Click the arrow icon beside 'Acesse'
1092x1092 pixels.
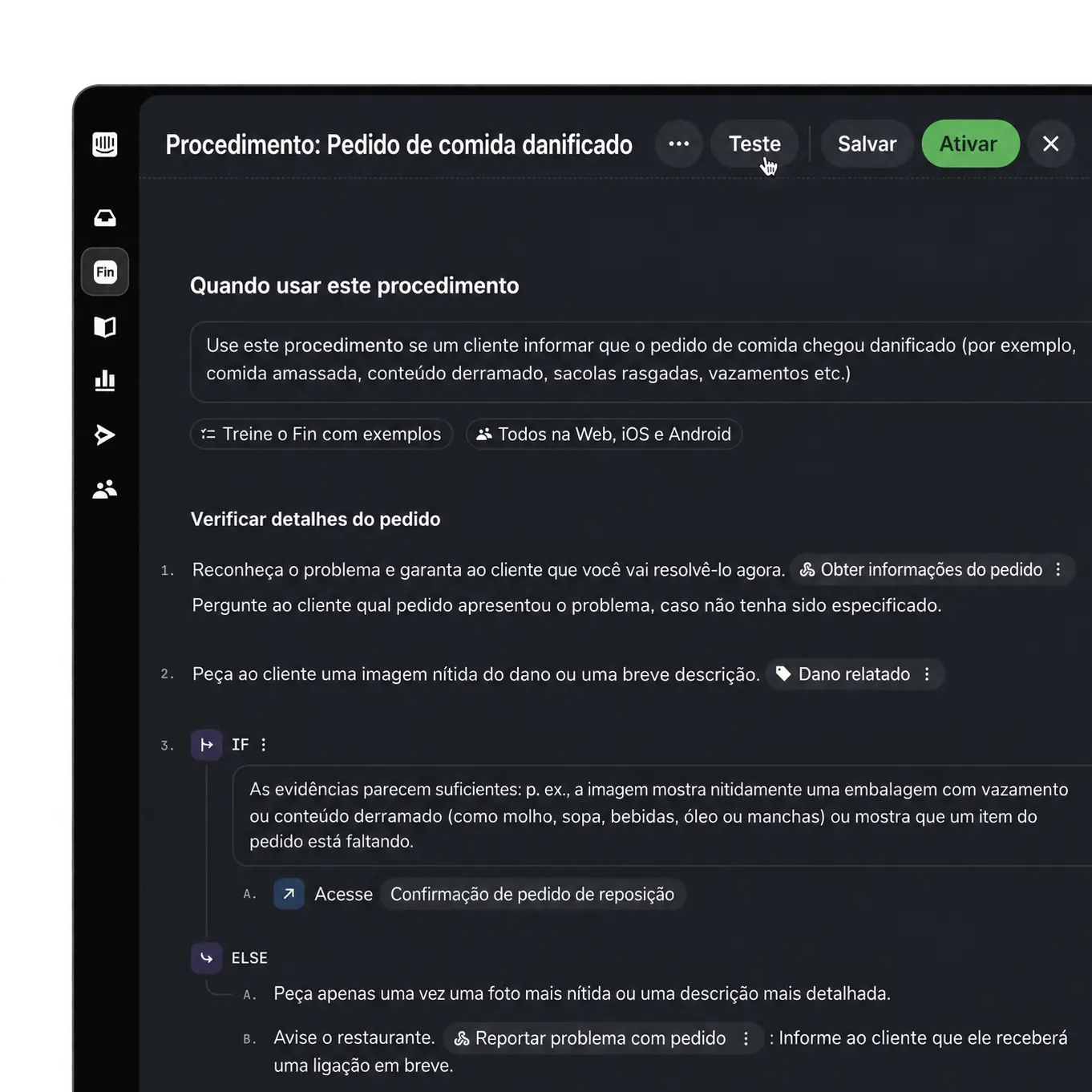tap(289, 894)
